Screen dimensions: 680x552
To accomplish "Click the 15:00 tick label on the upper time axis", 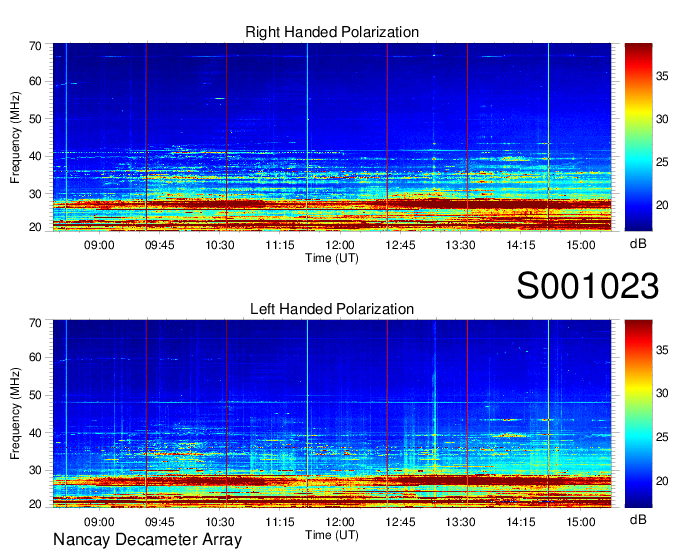I will (x=581, y=245).
